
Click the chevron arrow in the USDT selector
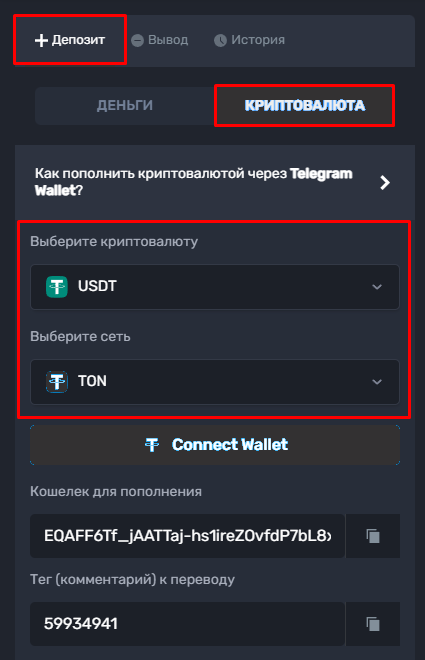(377, 287)
